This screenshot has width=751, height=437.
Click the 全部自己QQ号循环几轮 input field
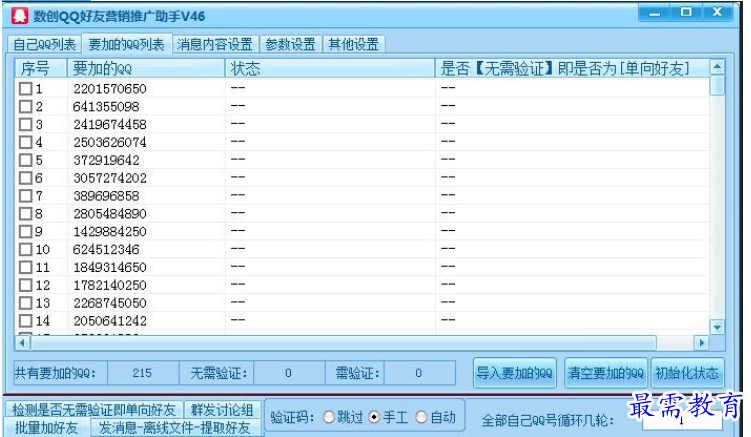[x=682, y=421]
